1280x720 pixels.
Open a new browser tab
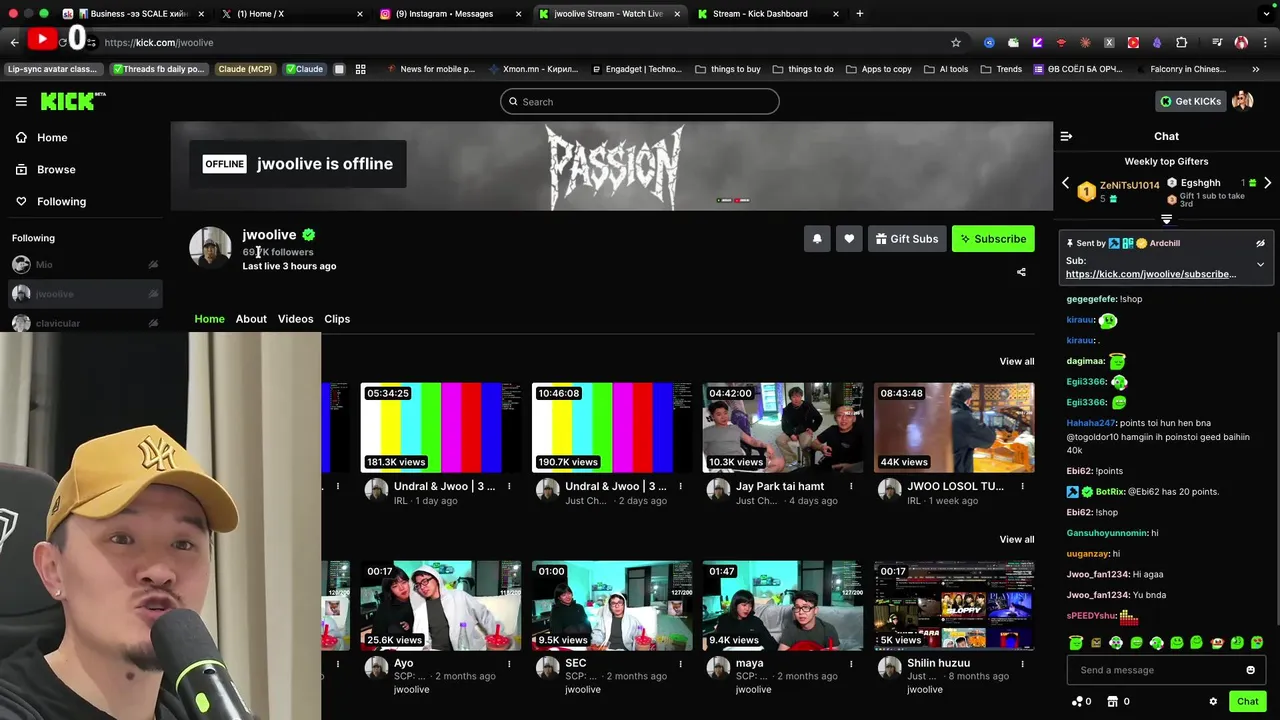(859, 14)
